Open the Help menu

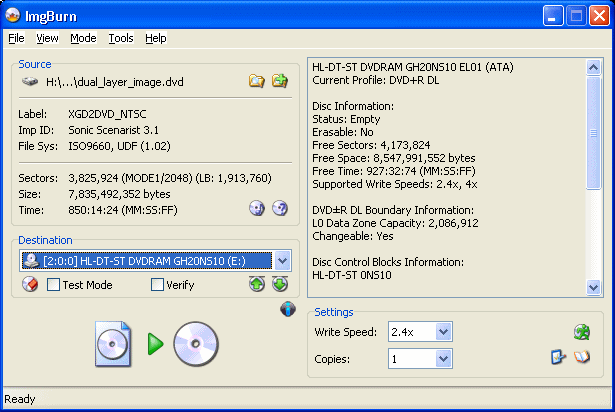[156, 38]
